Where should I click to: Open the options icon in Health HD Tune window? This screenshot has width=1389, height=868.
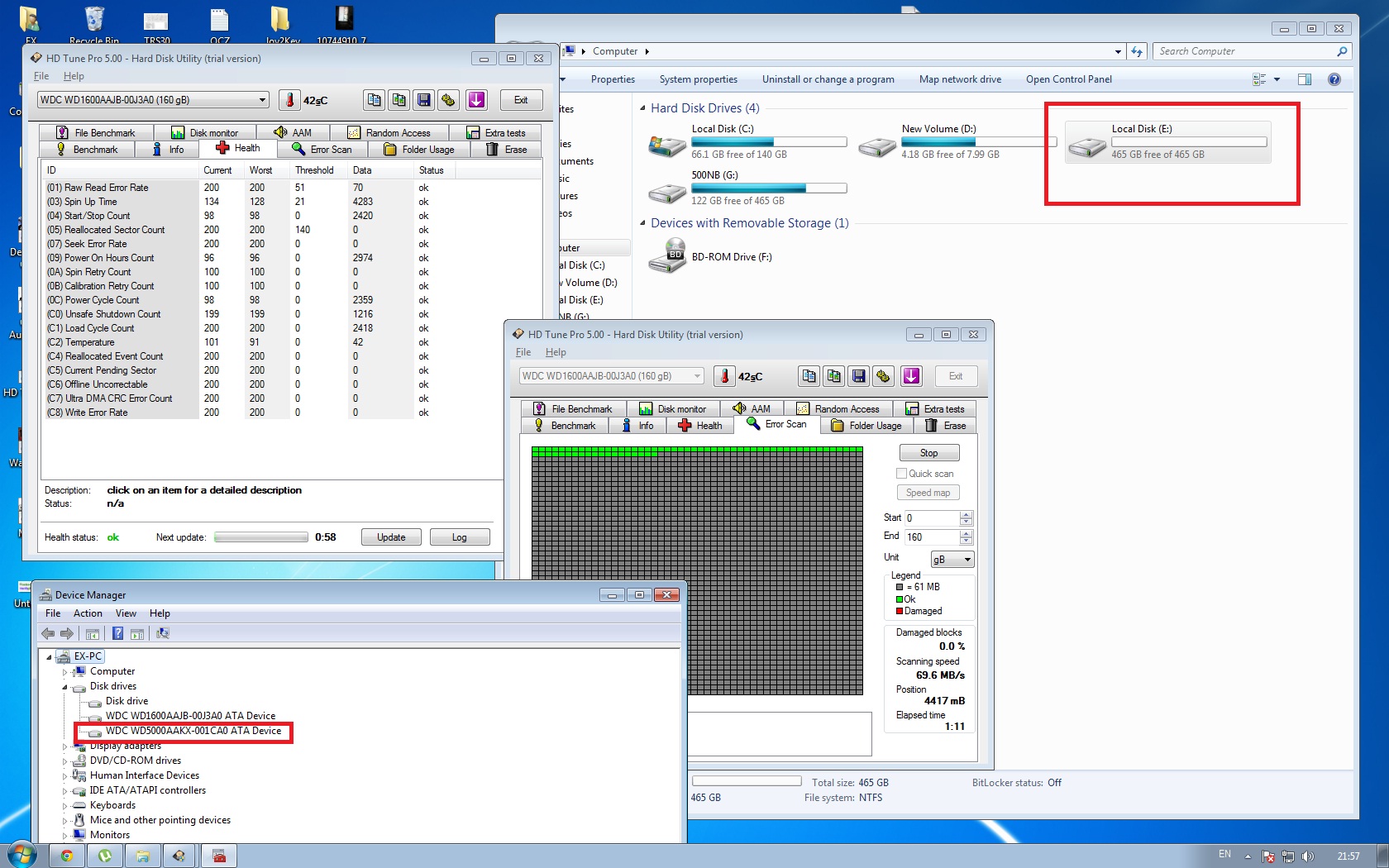pyautogui.click(x=449, y=100)
